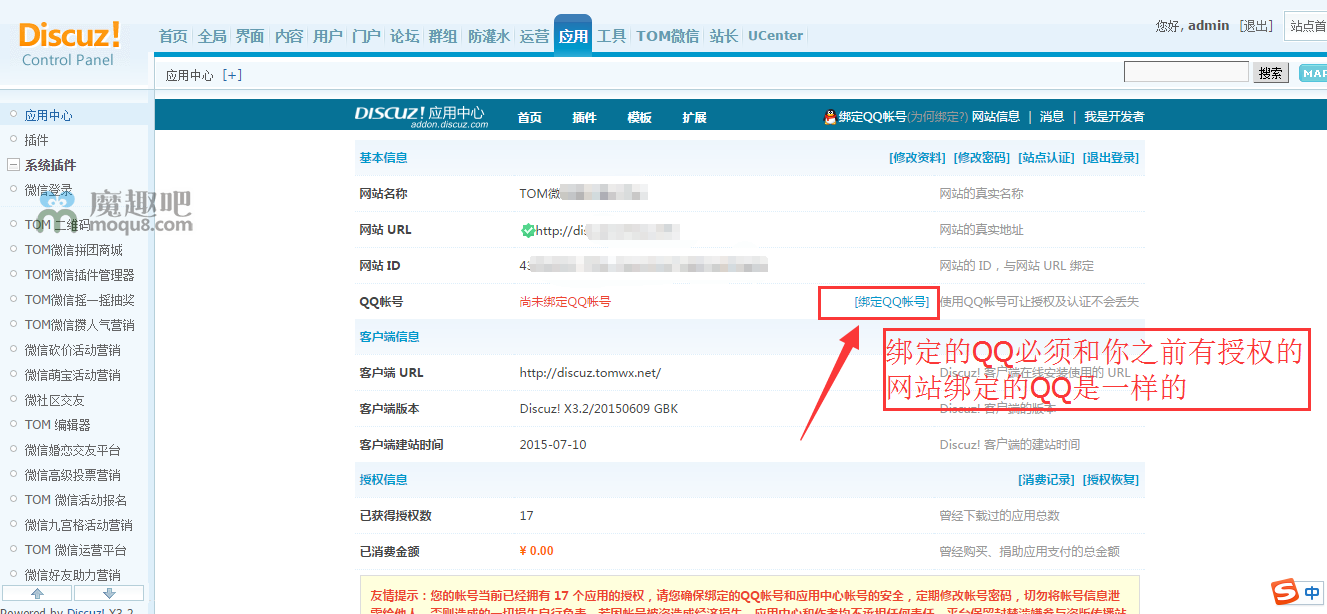Open the 运营 top navigation tab
The image size is (1327, 614).
(535, 36)
